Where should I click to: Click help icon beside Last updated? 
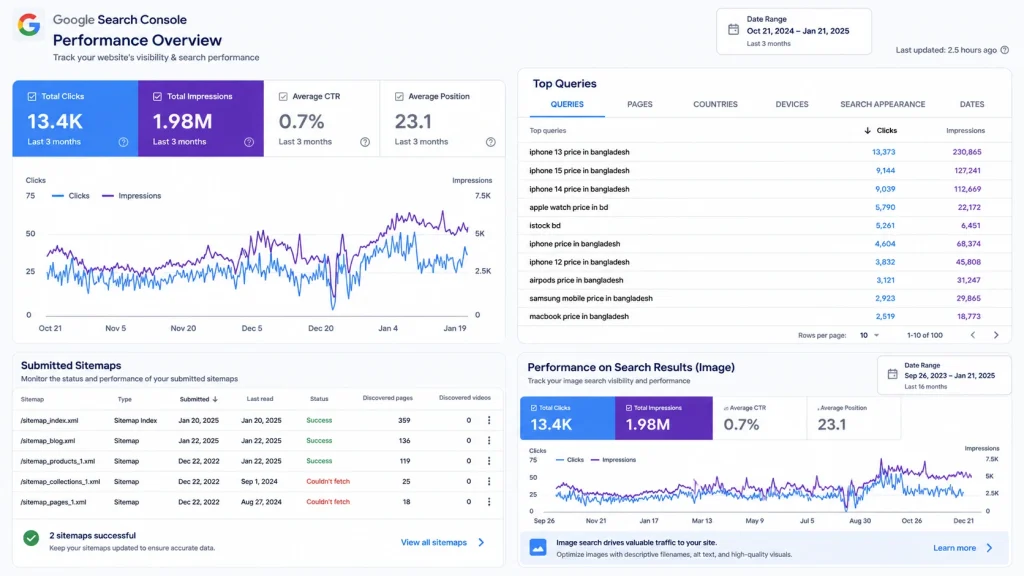[1004, 50]
